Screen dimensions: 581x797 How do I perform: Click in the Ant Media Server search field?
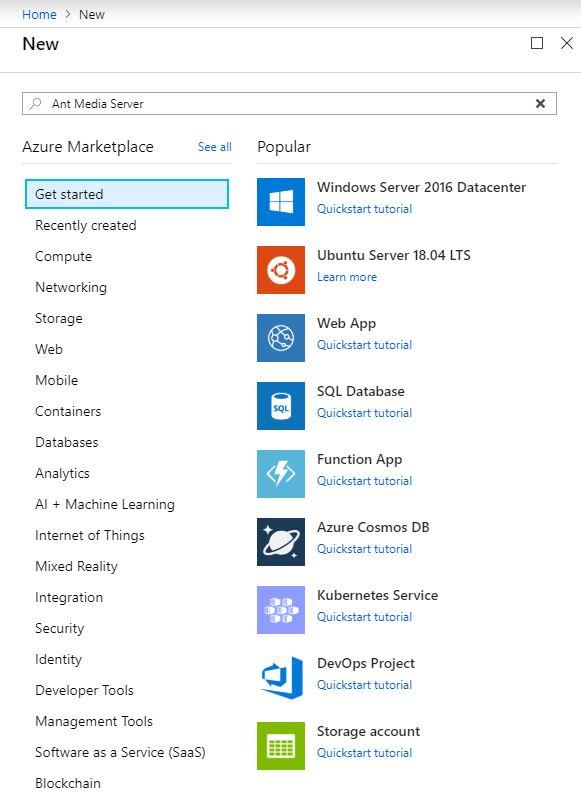[289, 104]
